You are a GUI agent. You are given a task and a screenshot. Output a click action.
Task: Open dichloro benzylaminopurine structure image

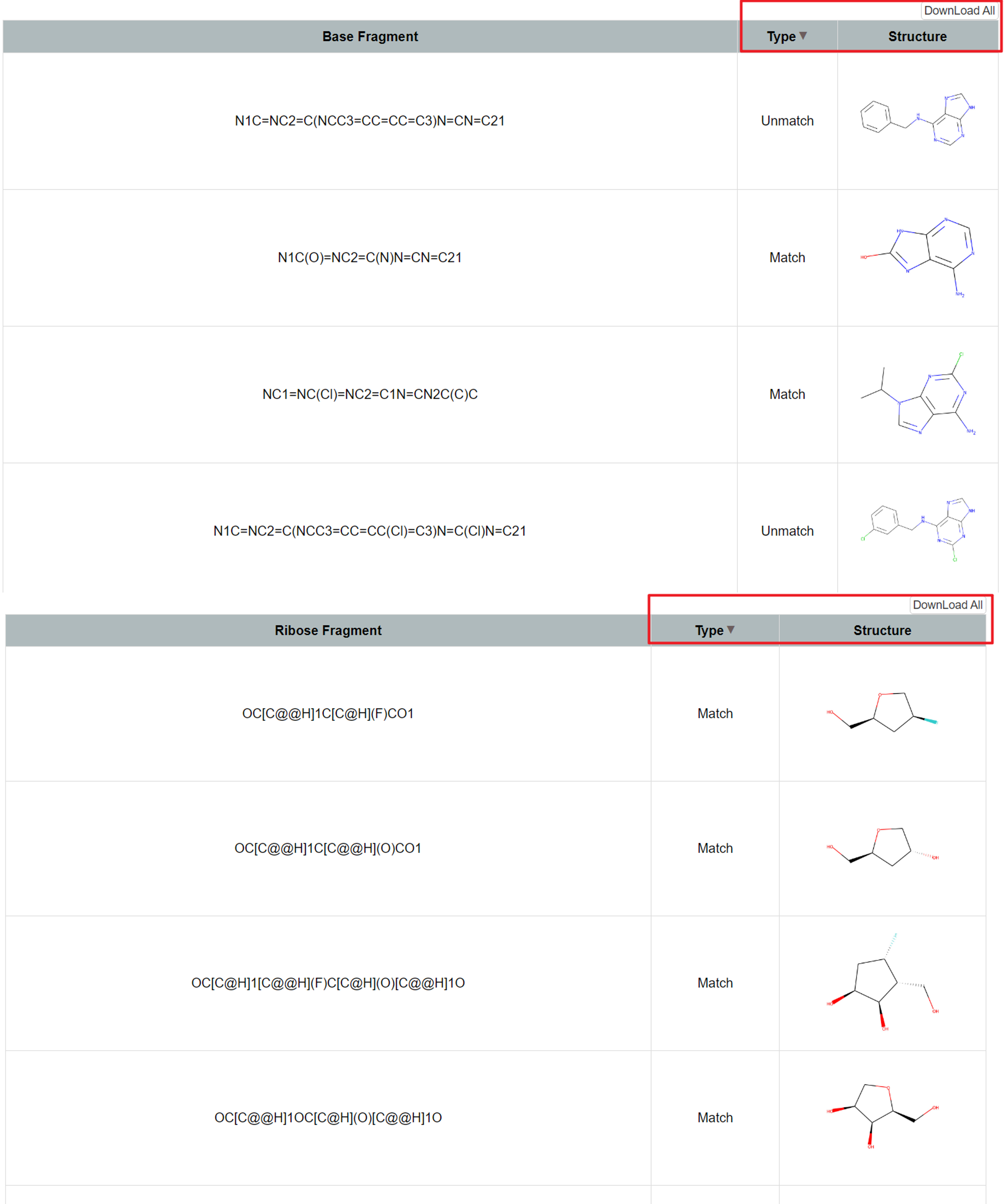click(x=917, y=530)
